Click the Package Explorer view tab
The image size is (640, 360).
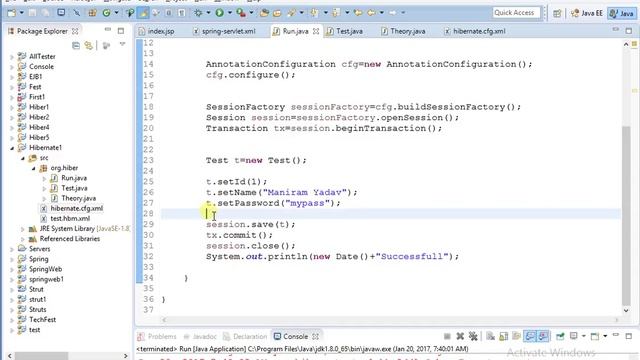[x=43, y=31]
